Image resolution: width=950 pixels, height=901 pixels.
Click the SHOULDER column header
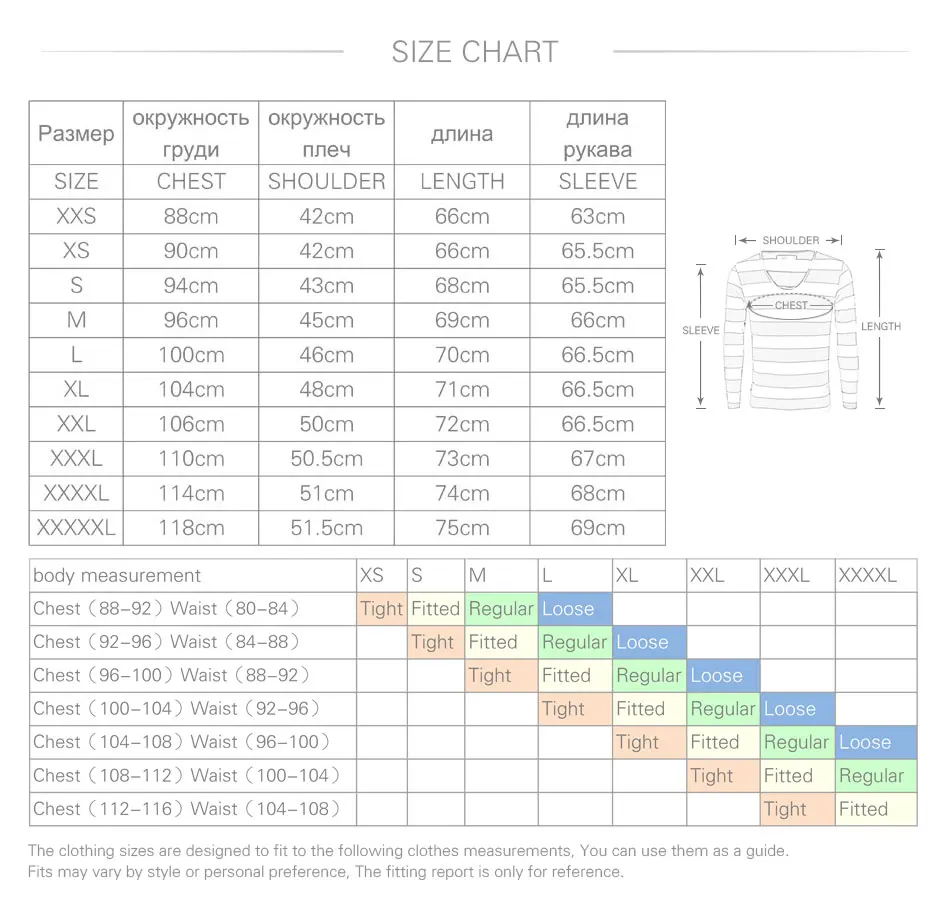(x=327, y=181)
